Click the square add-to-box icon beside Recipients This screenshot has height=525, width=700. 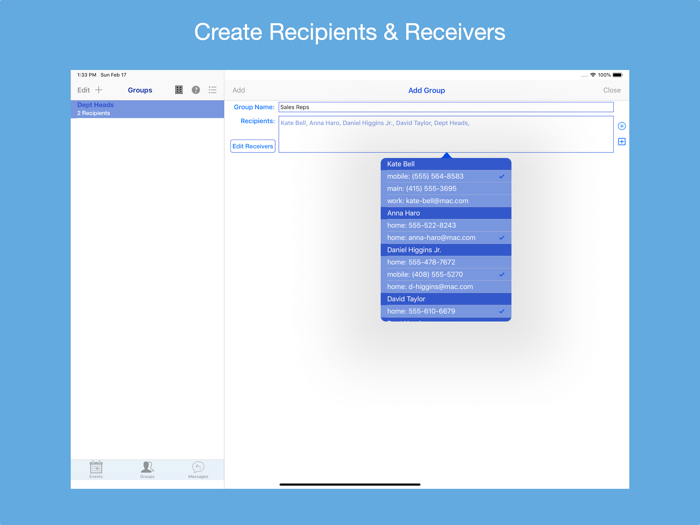[621, 142]
